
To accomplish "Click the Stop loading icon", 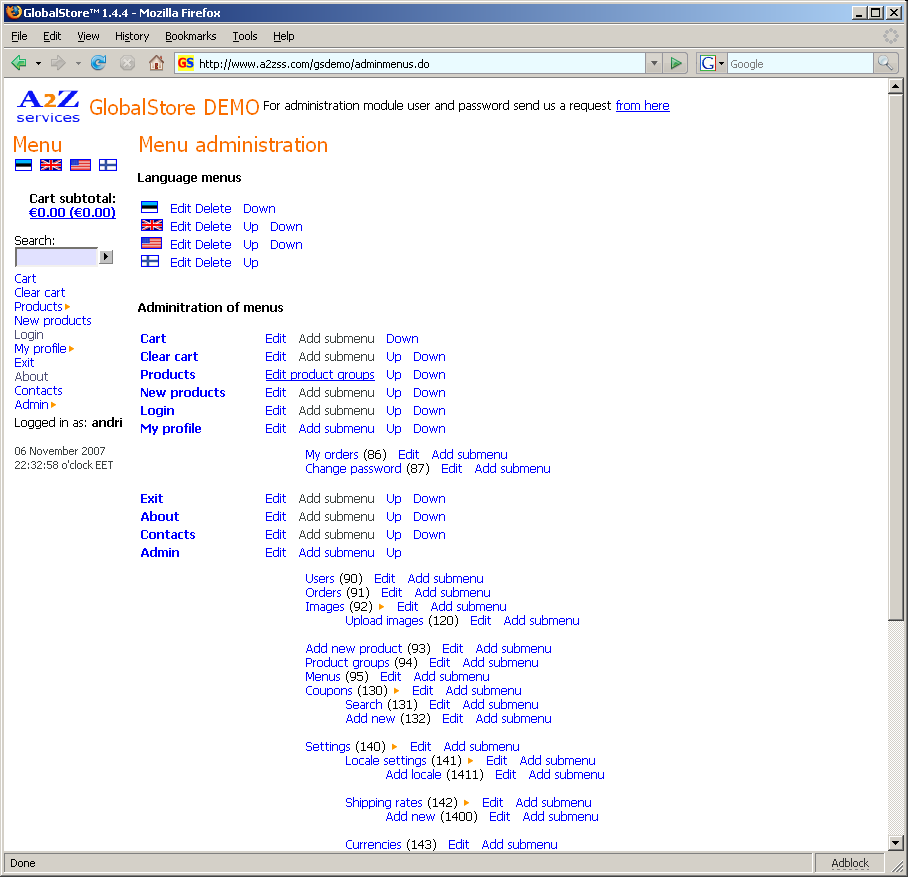I will (127, 63).
